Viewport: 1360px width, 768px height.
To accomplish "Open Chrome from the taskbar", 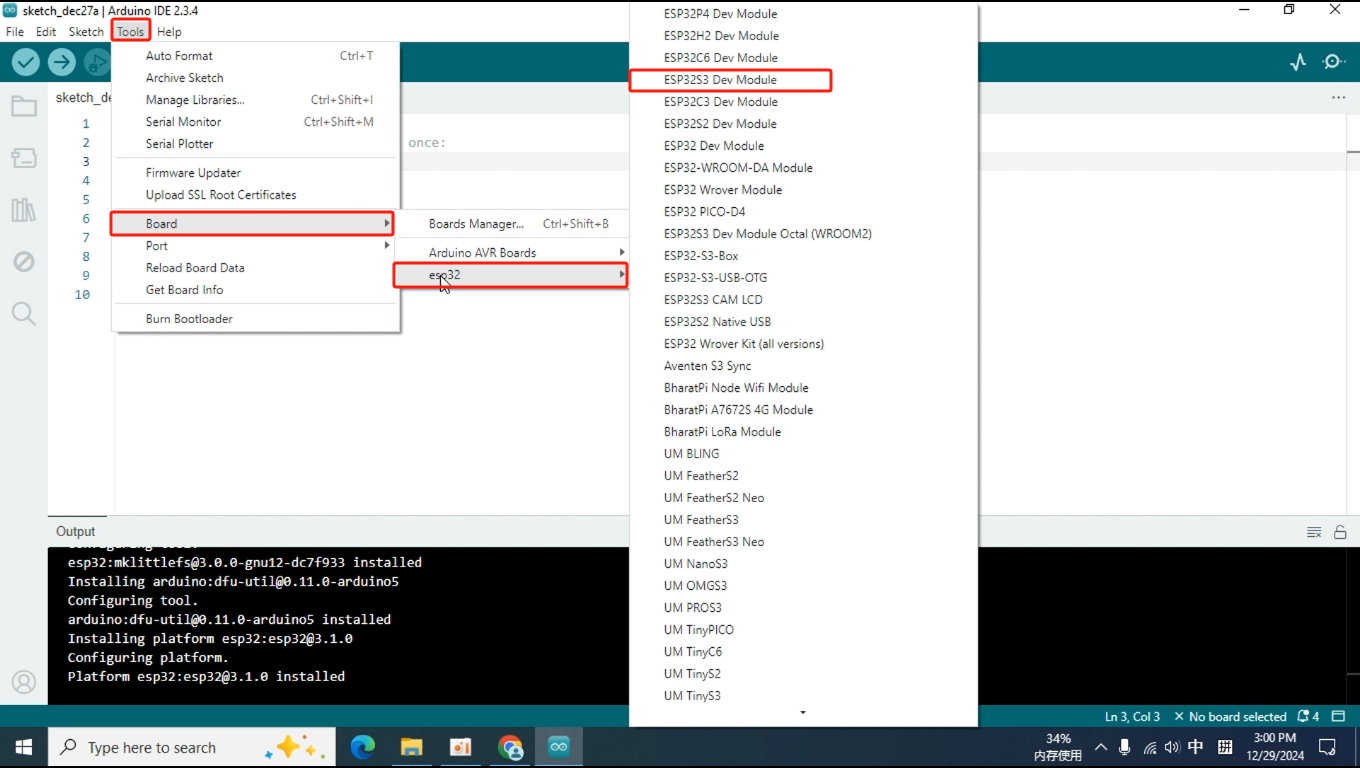I will 510,747.
